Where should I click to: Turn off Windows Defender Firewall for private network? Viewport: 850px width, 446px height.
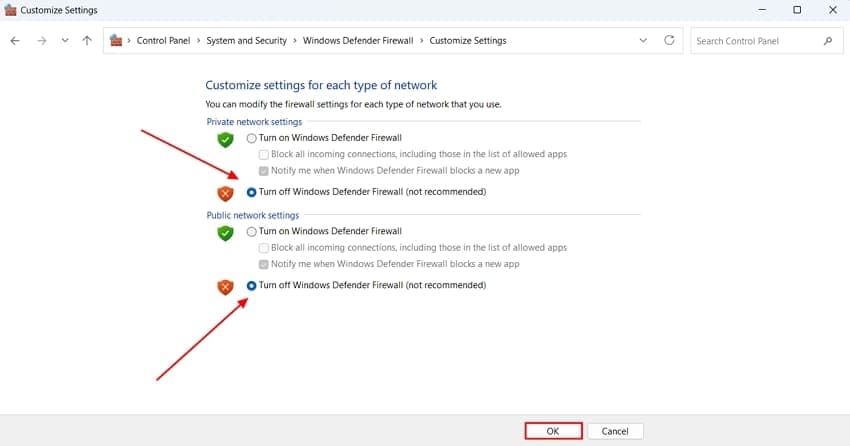251,192
